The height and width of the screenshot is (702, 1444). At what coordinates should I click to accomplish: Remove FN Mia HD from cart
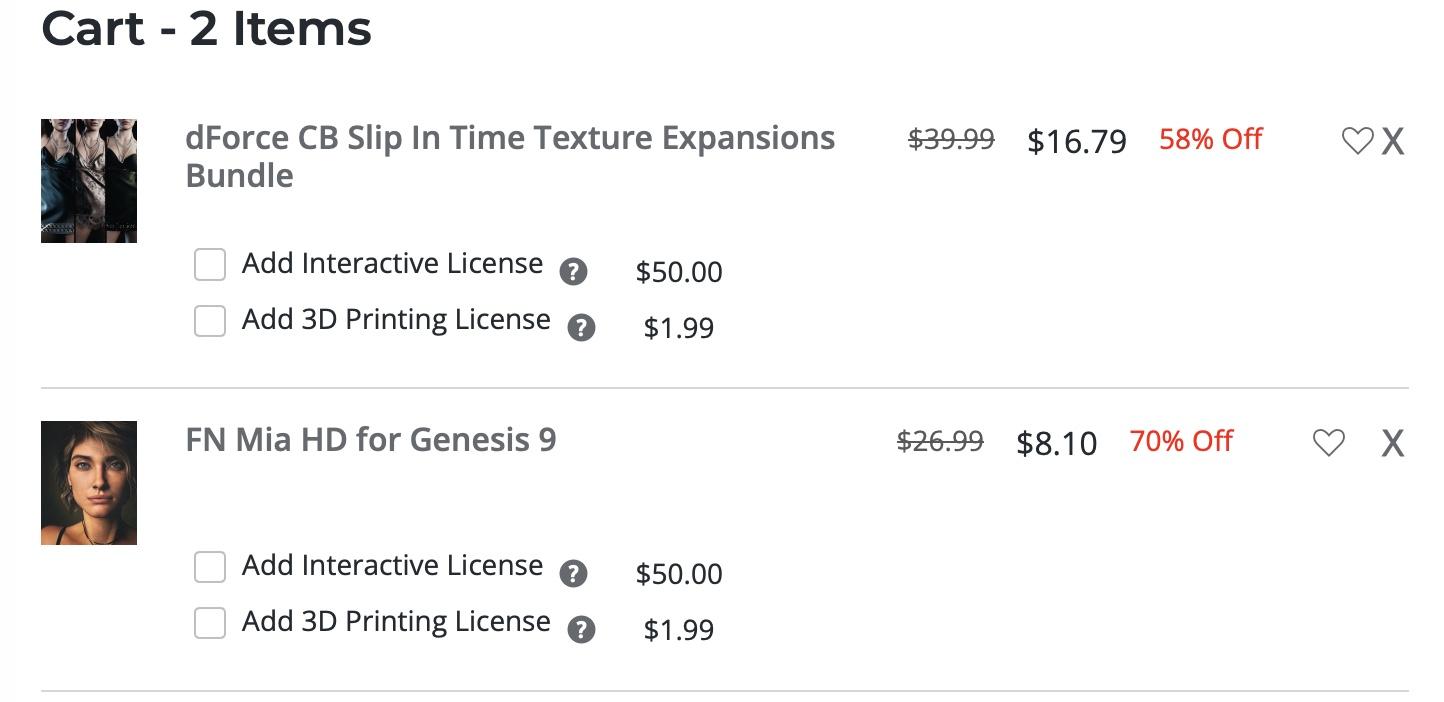1392,442
